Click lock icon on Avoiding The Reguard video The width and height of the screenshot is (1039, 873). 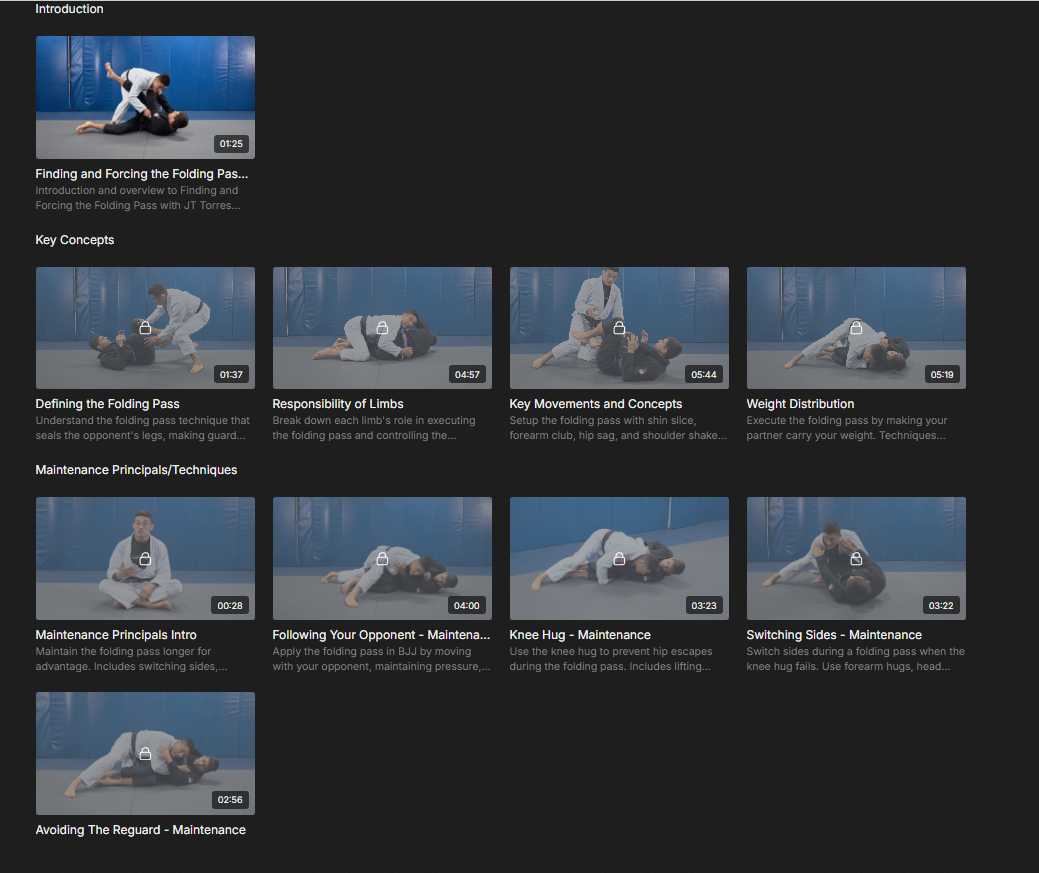(x=145, y=753)
